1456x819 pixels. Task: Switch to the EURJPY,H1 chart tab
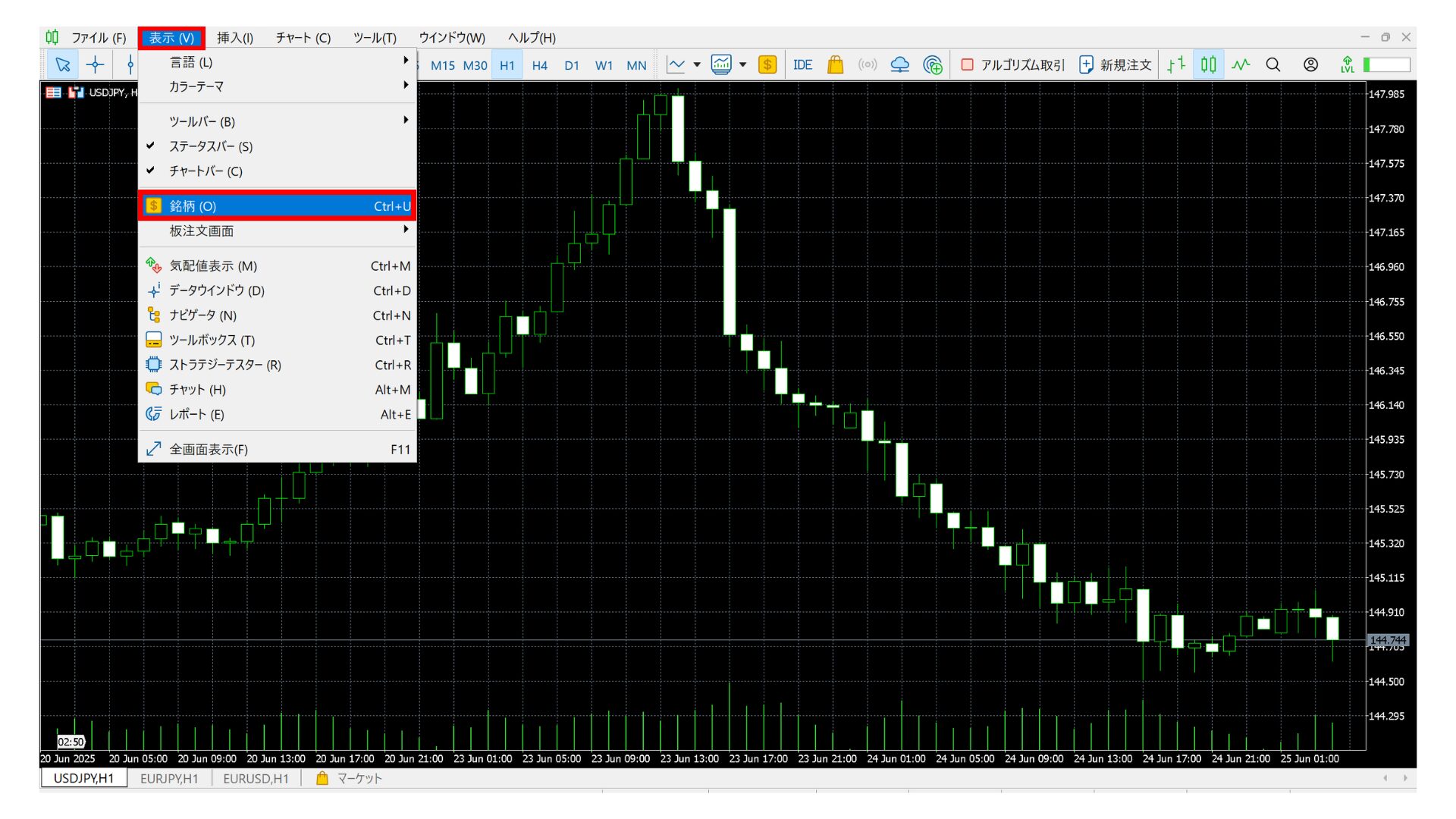pyautogui.click(x=169, y=779)
